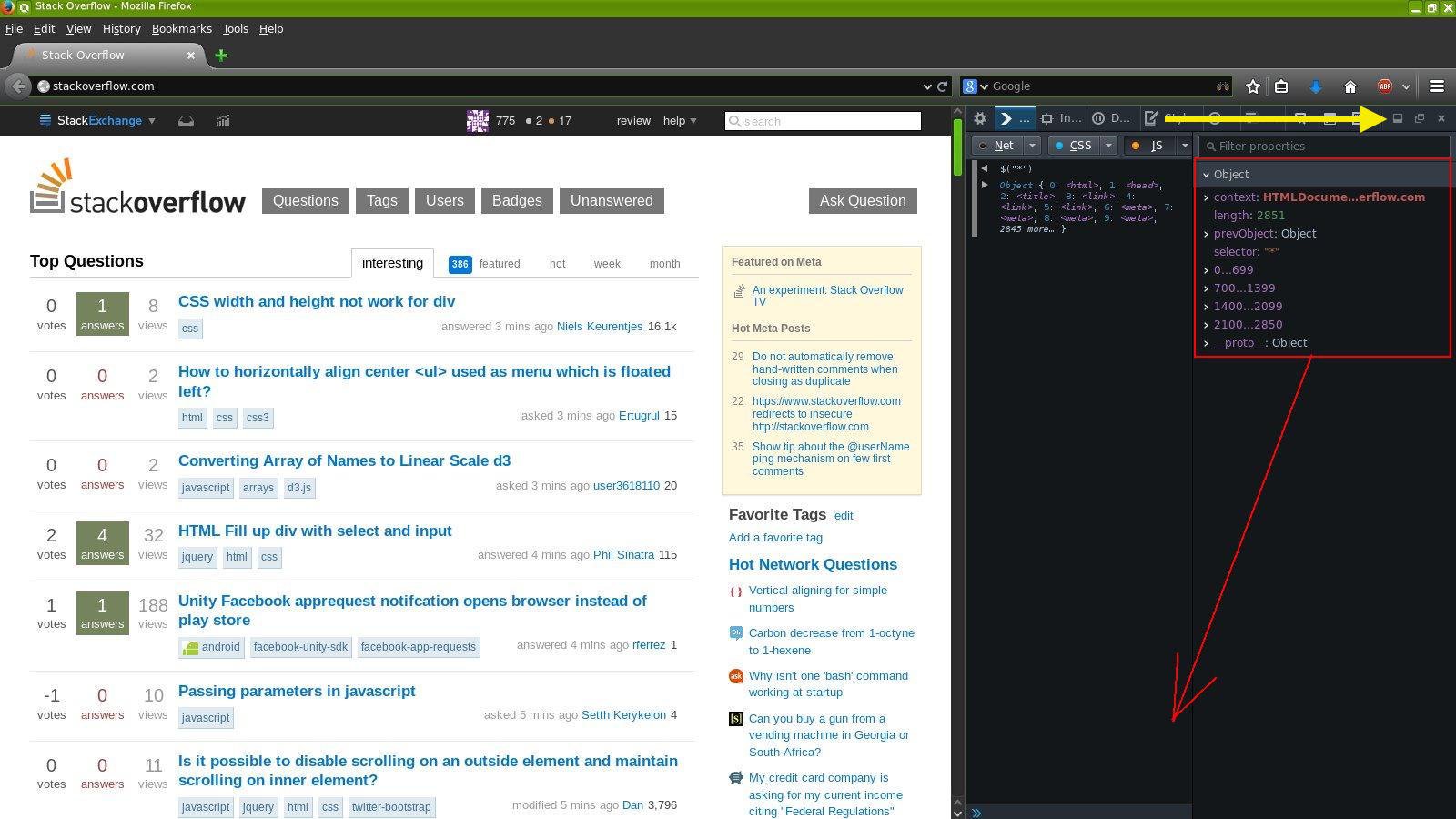The width and height of the screenshot is (1456, 819).
Task: Open the achievements icon in the top bar
Action: click(223, 120)
